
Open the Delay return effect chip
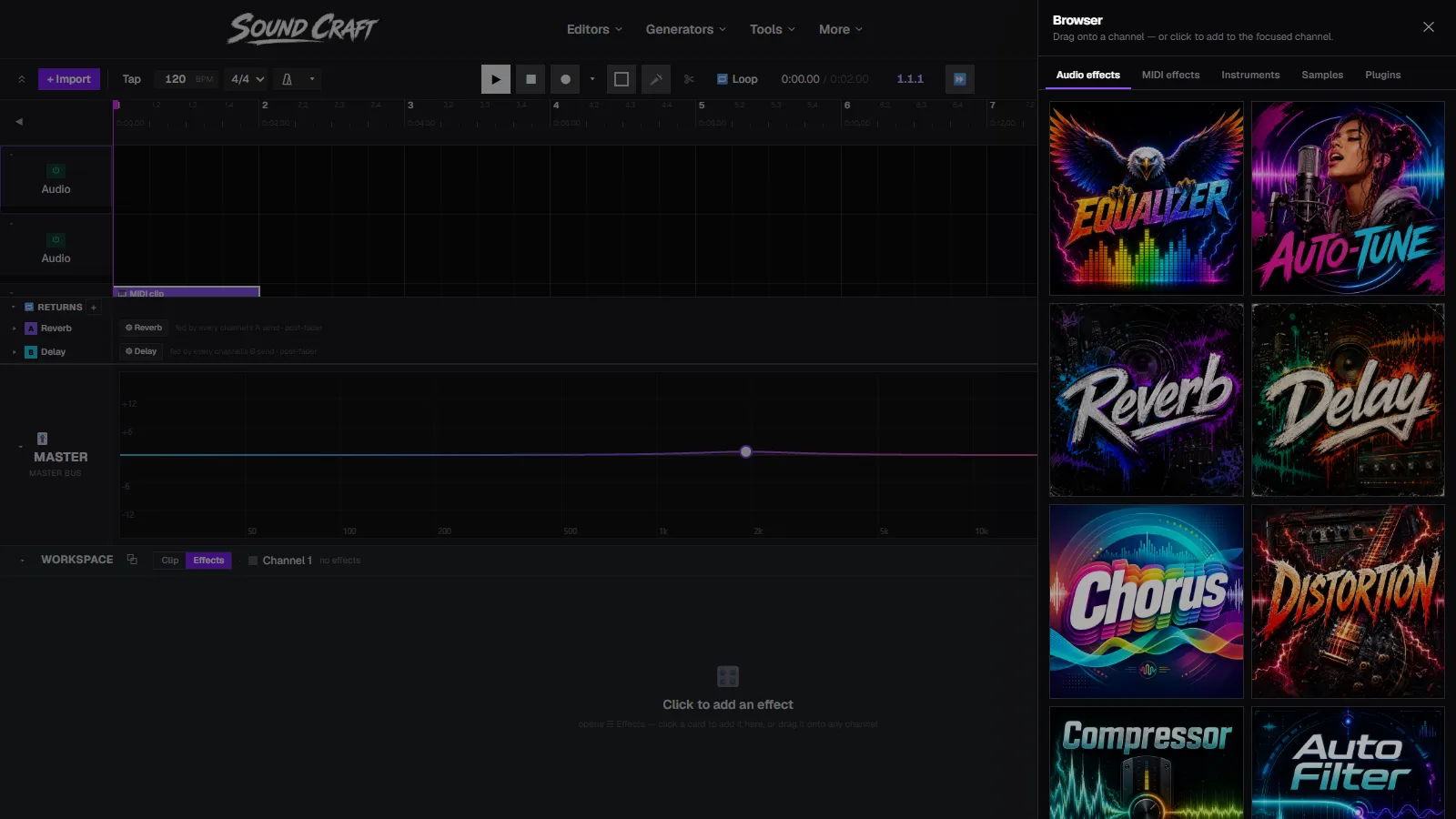tap(141, 351)
